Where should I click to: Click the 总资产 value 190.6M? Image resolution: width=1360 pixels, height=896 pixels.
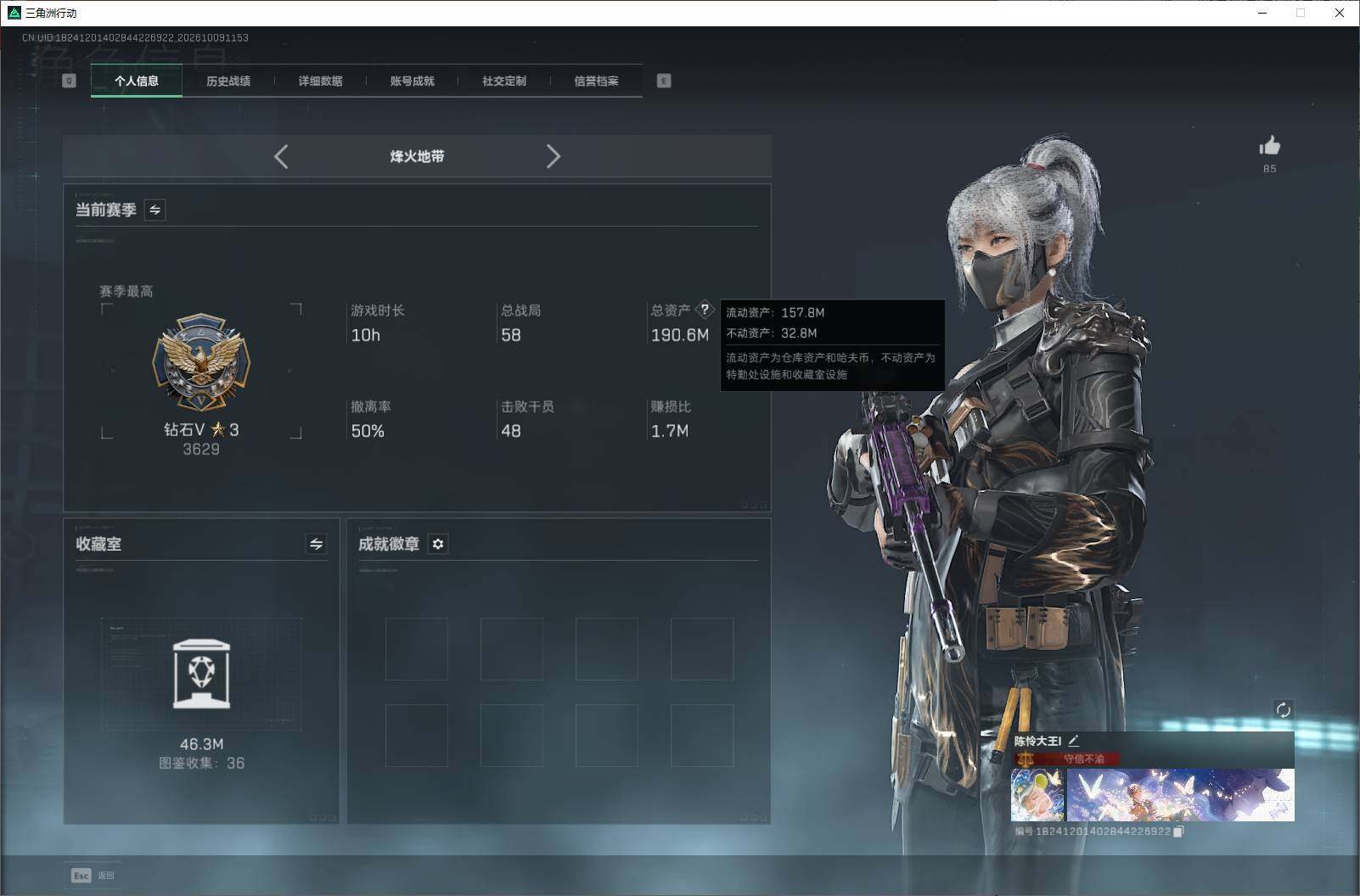point(680,335)
